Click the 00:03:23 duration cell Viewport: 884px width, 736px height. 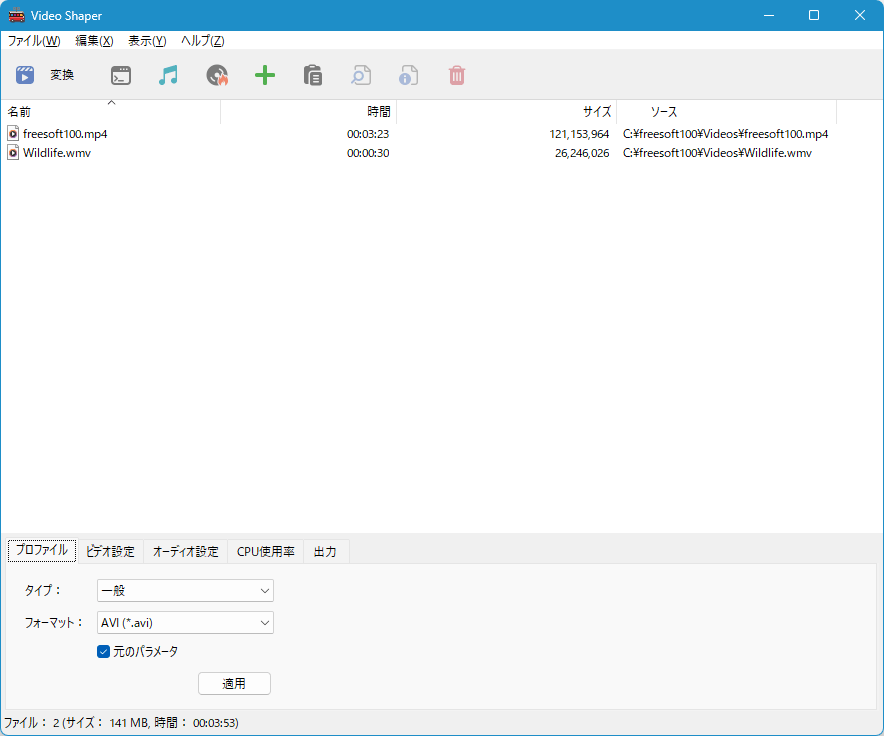pos(368,134)
